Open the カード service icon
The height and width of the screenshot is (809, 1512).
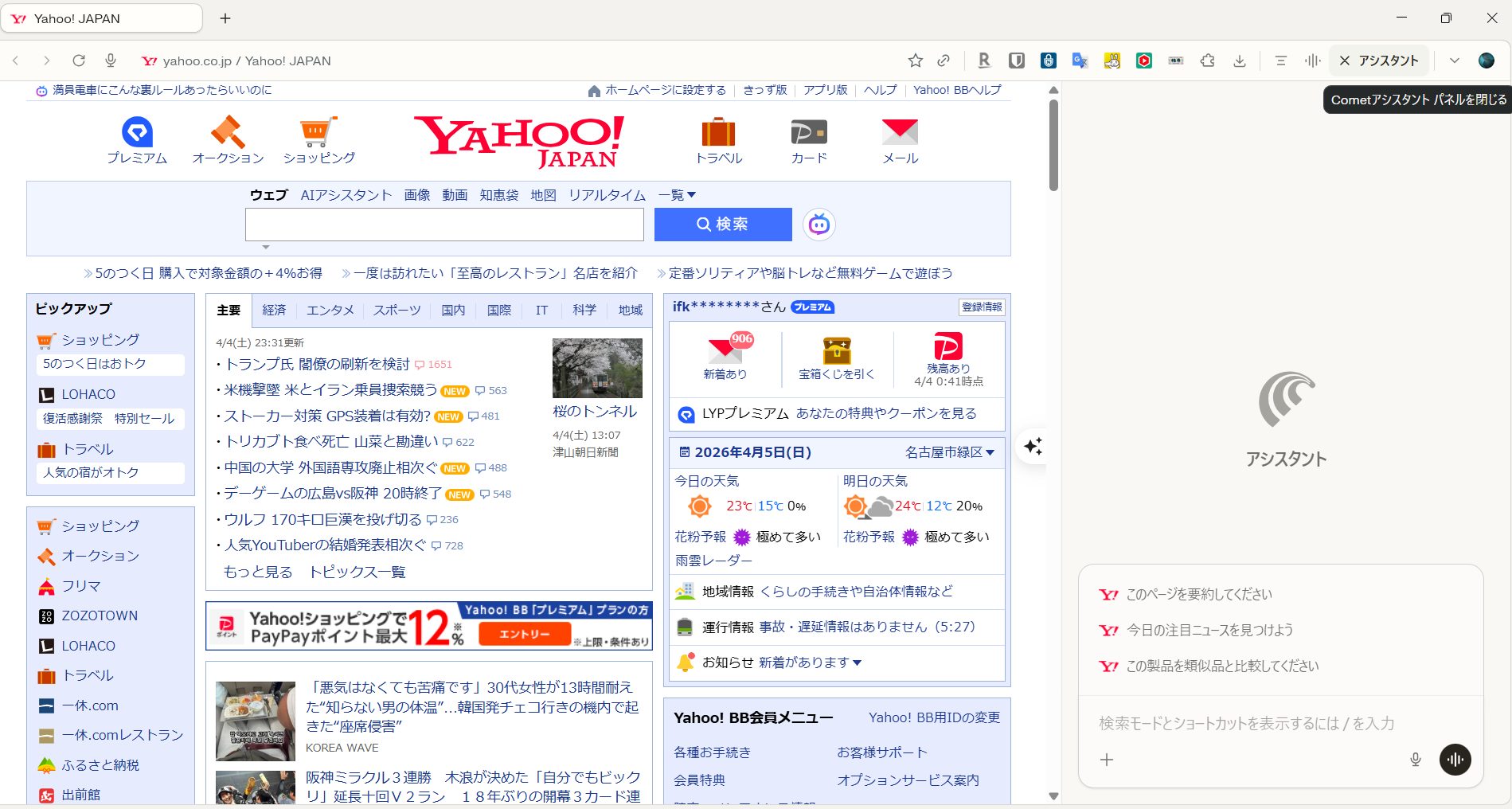pos(808,131)
